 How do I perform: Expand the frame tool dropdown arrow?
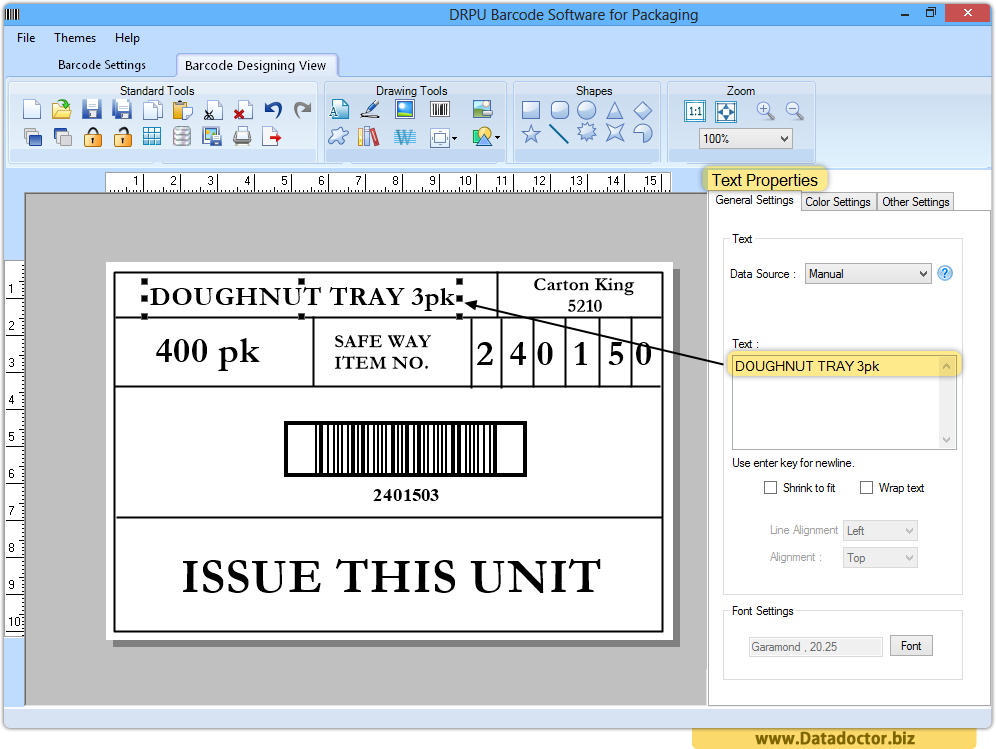(455, 138)
